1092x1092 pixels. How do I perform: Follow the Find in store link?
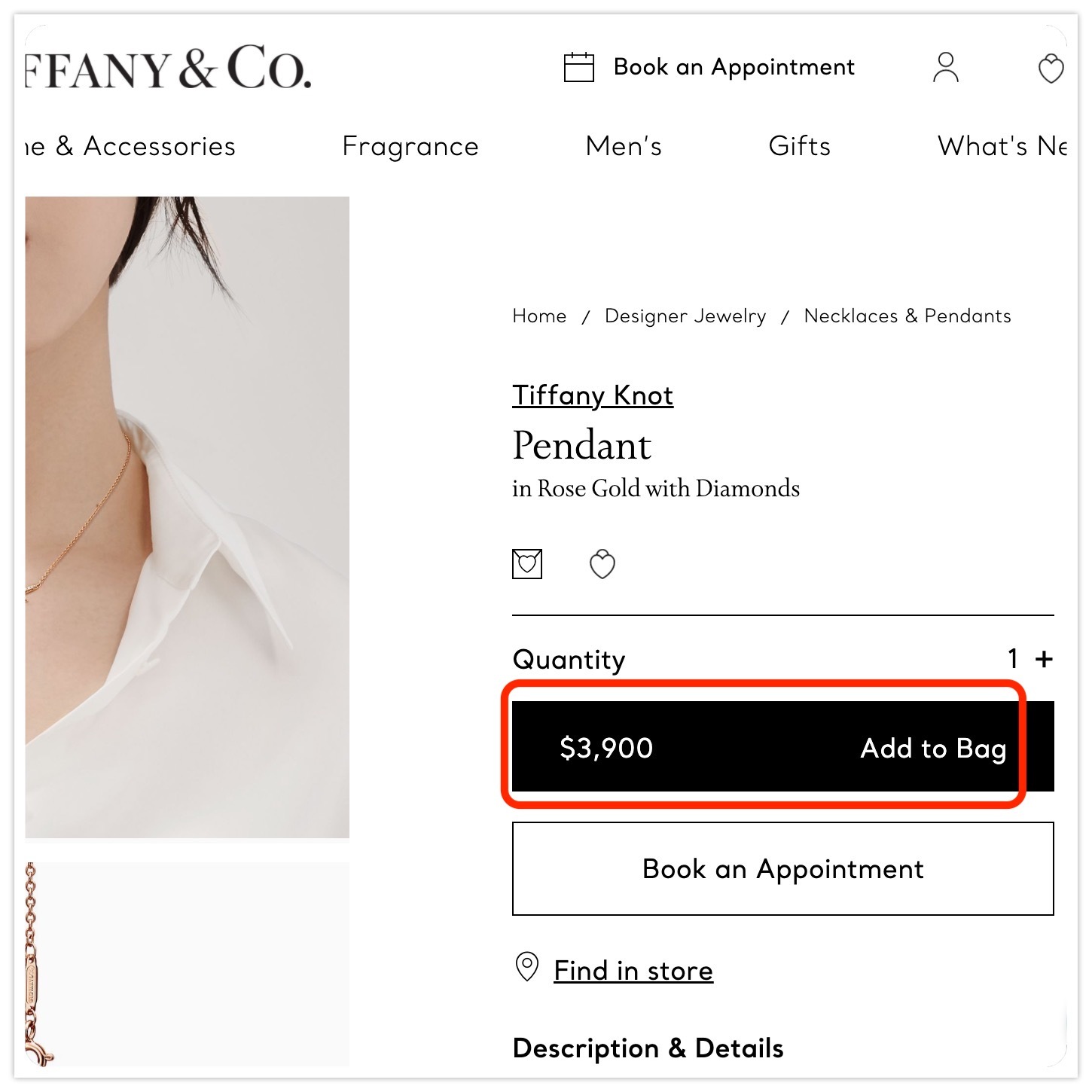(633, 971)
